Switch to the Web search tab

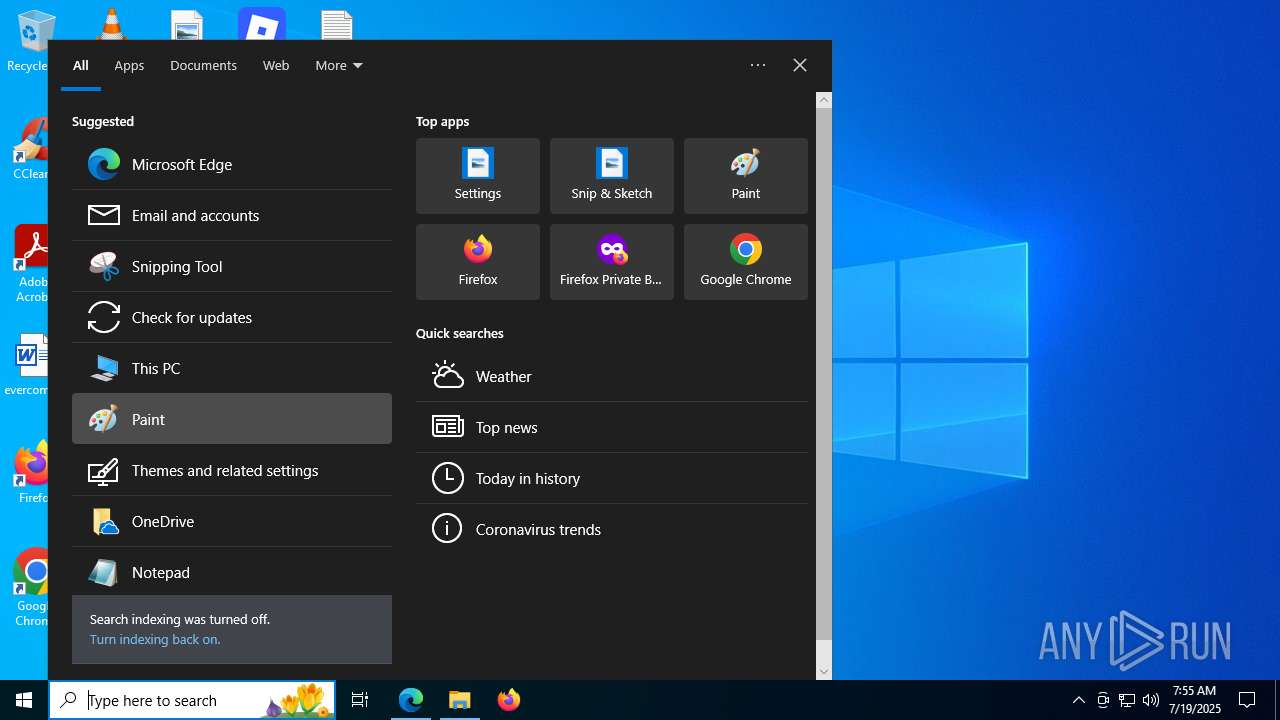coord(276,65)
